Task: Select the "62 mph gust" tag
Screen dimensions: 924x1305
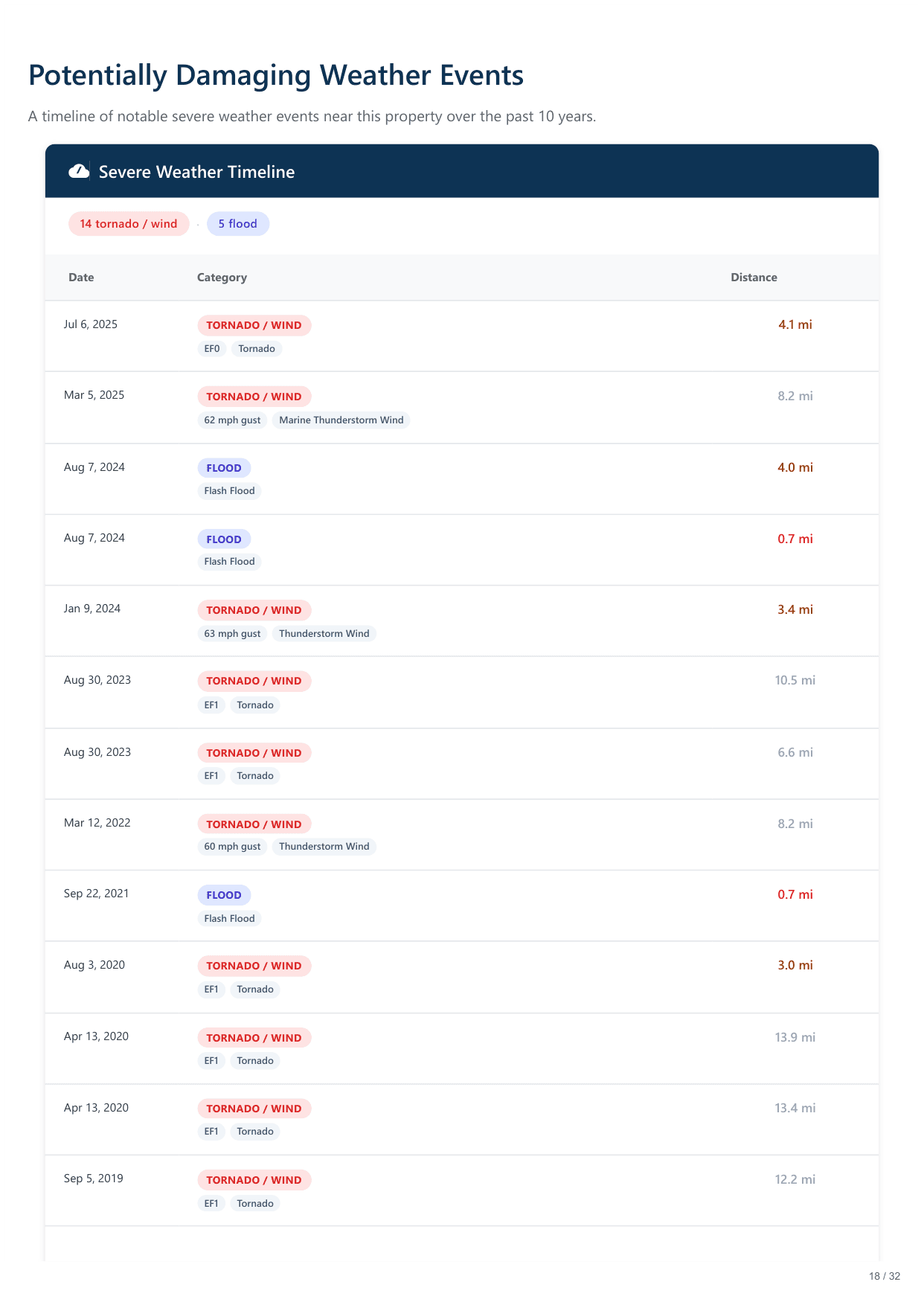Action: [232, 420]
